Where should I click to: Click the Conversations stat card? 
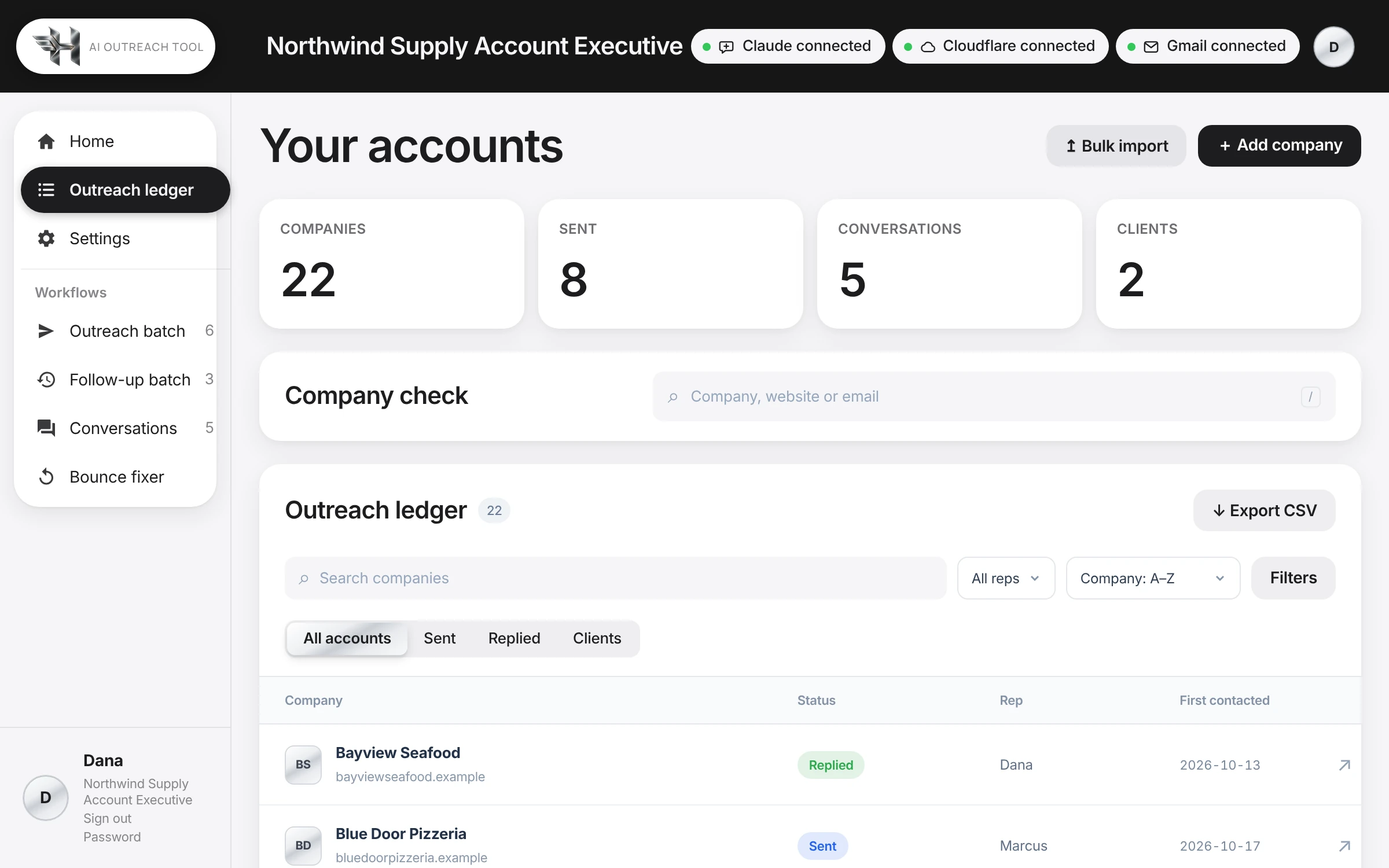click(949, 264)
